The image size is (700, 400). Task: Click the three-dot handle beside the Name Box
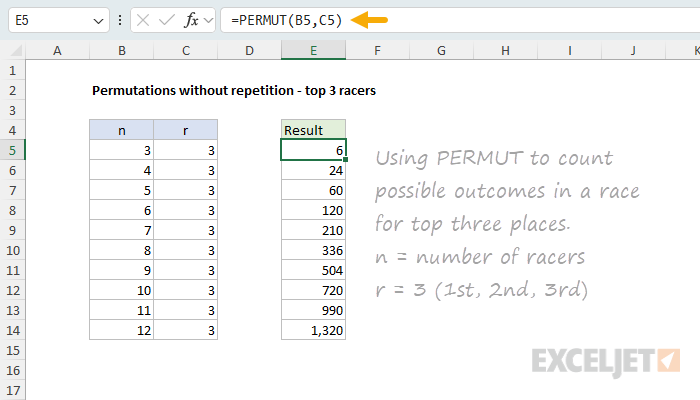click(x=120, y=20)
